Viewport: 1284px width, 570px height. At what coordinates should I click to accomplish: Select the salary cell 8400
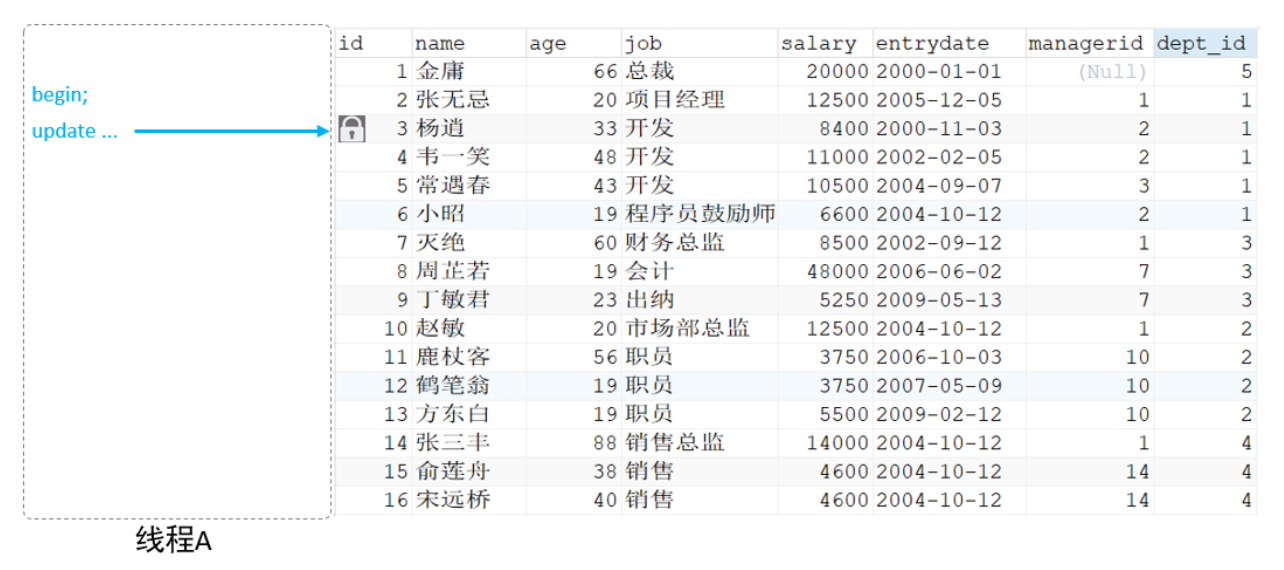(844, 129)
